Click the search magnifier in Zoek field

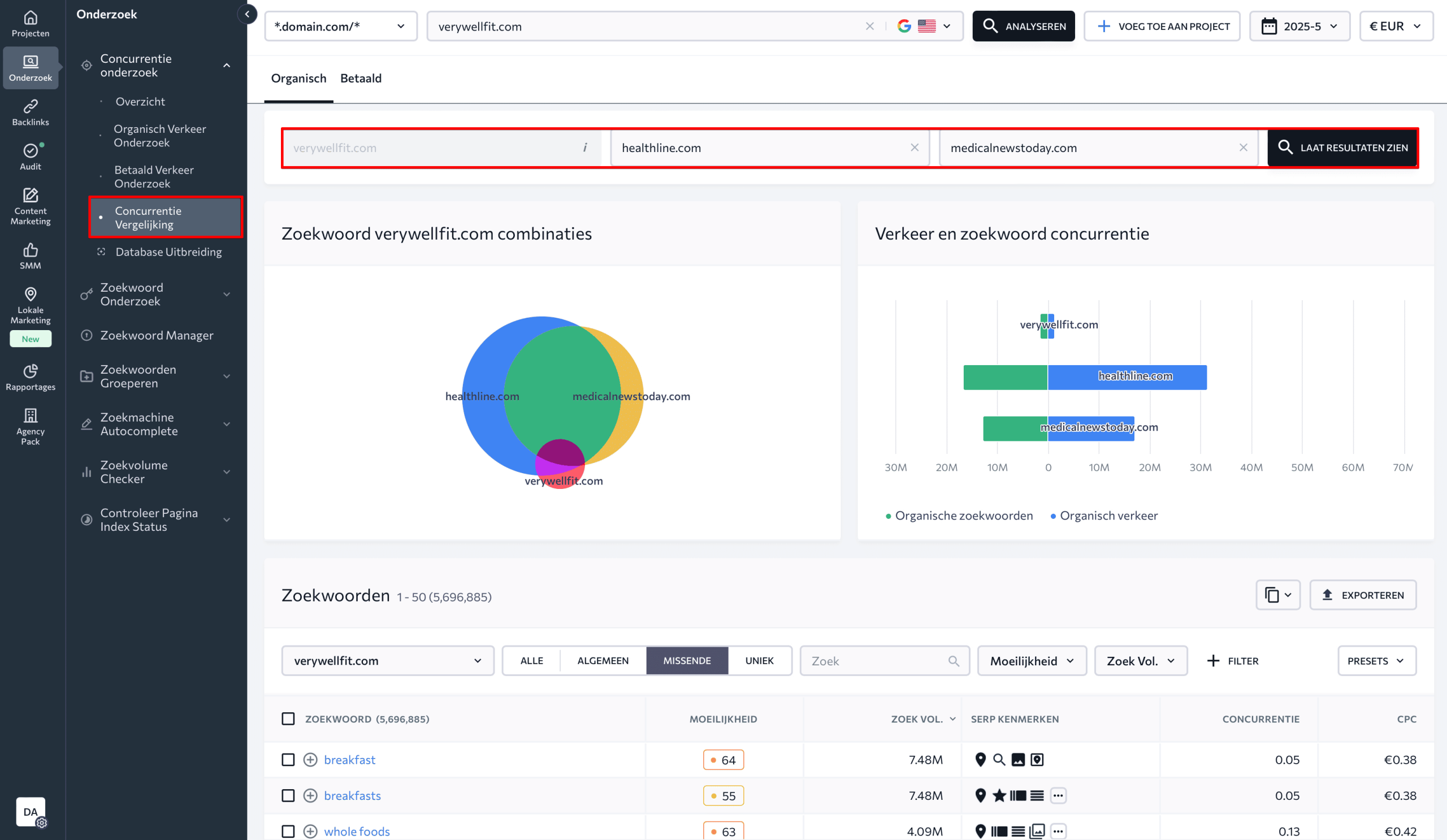point(954,661)
